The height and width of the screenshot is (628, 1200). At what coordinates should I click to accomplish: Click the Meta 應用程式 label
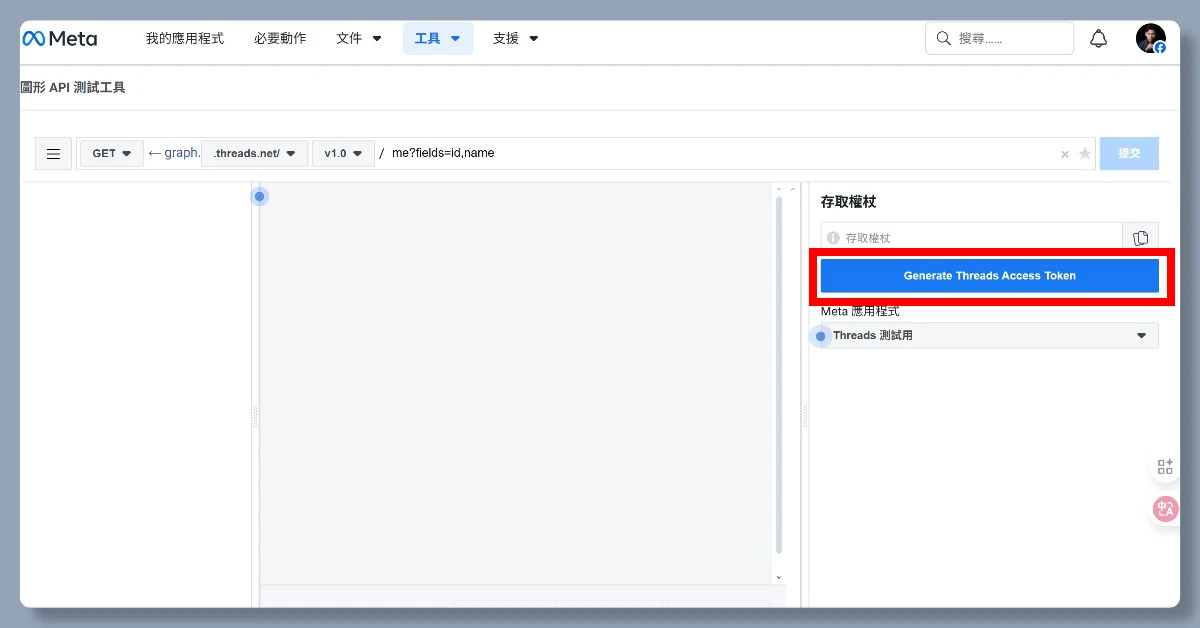click(x=860, y=311)
